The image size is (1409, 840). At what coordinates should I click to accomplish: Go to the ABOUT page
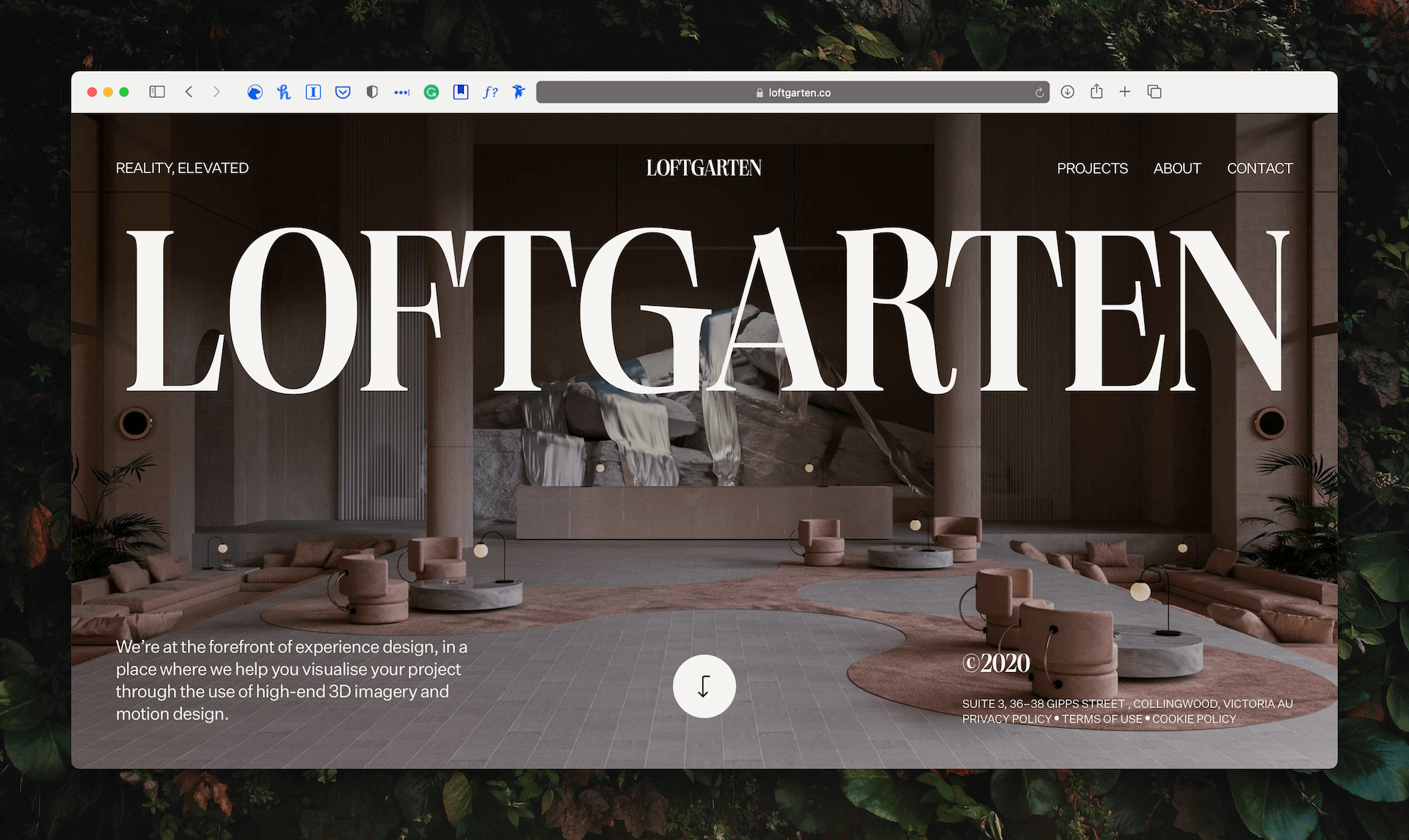pos(1177,168)
